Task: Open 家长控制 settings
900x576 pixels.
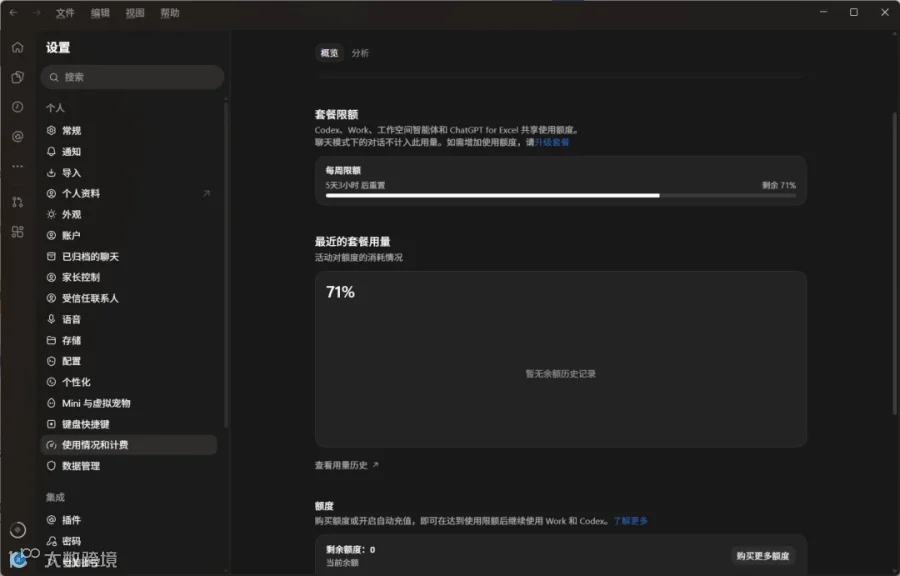Action: [x=129, y=277]
